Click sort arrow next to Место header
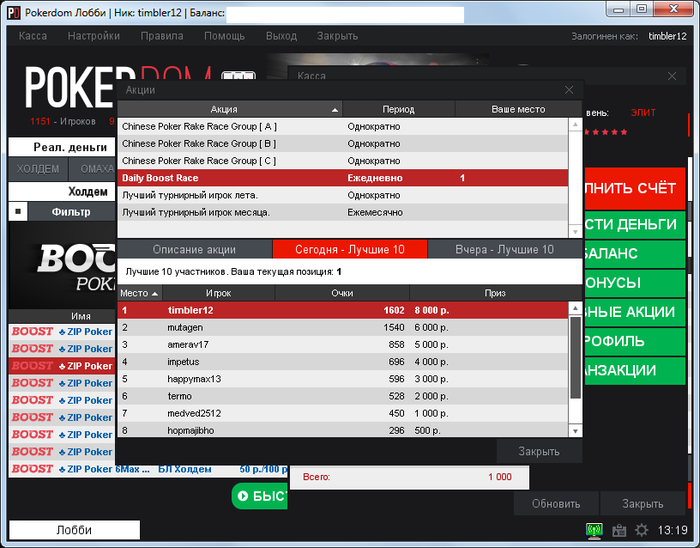 [155, 294]
